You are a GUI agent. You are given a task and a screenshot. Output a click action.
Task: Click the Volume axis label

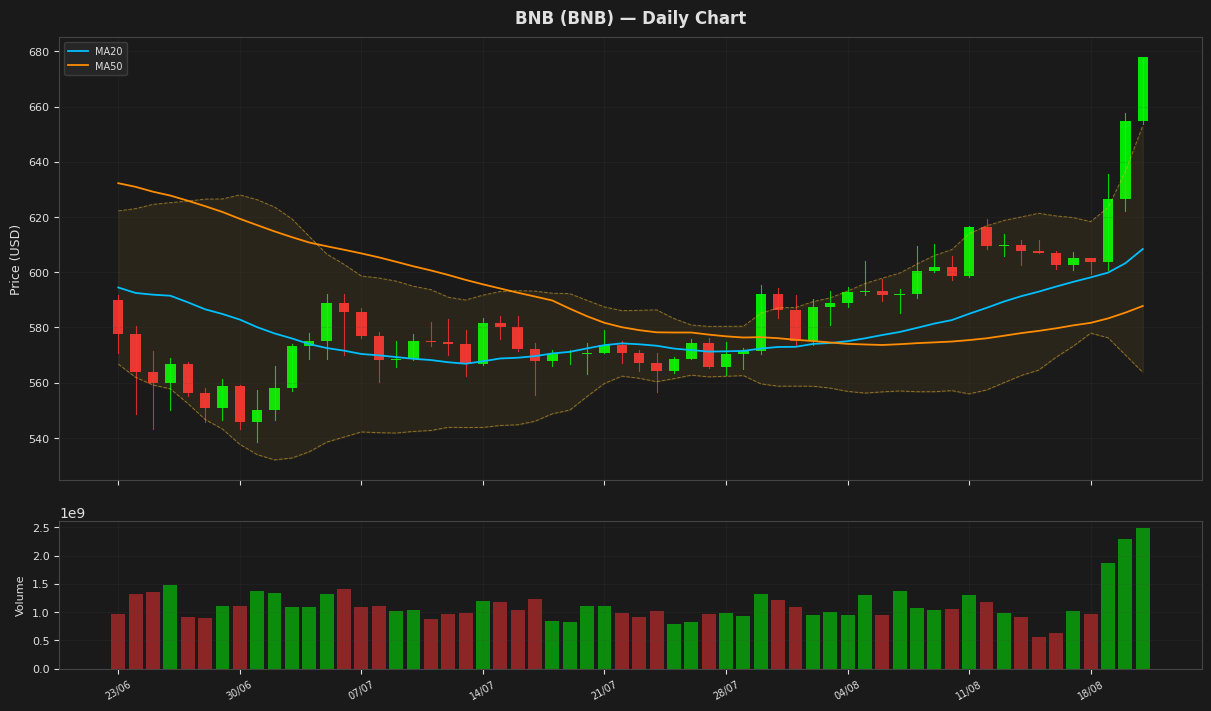(19, 596)
